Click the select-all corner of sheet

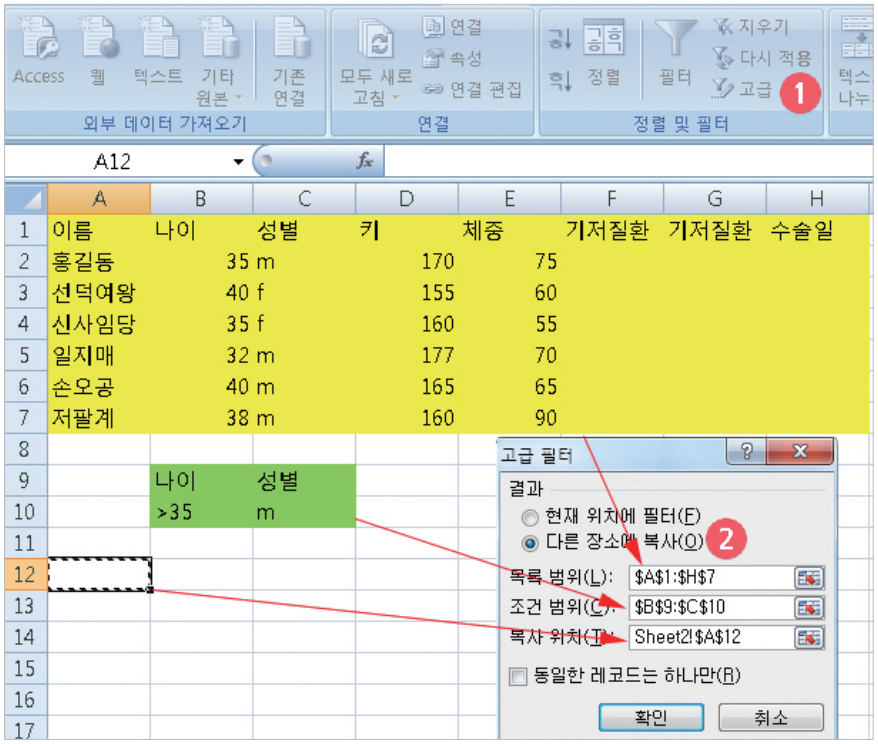[x=26, y=199]
